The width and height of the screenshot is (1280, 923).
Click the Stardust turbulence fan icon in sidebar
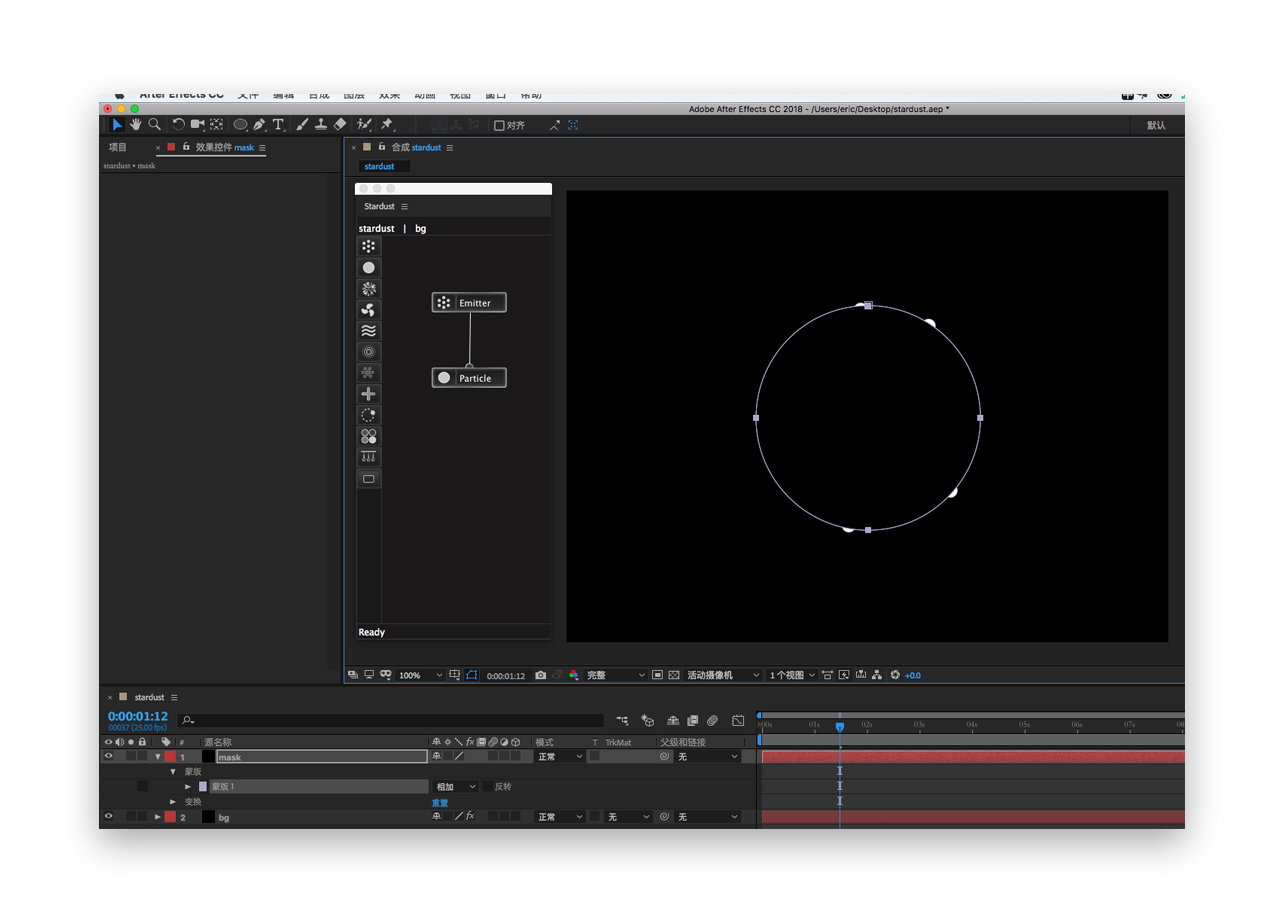tap(369, 310)
